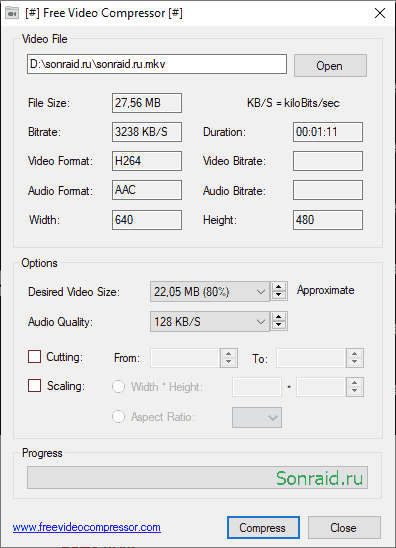Click the Cutting To time field
This screenshot has height=548, width=396.
[310, 358]
